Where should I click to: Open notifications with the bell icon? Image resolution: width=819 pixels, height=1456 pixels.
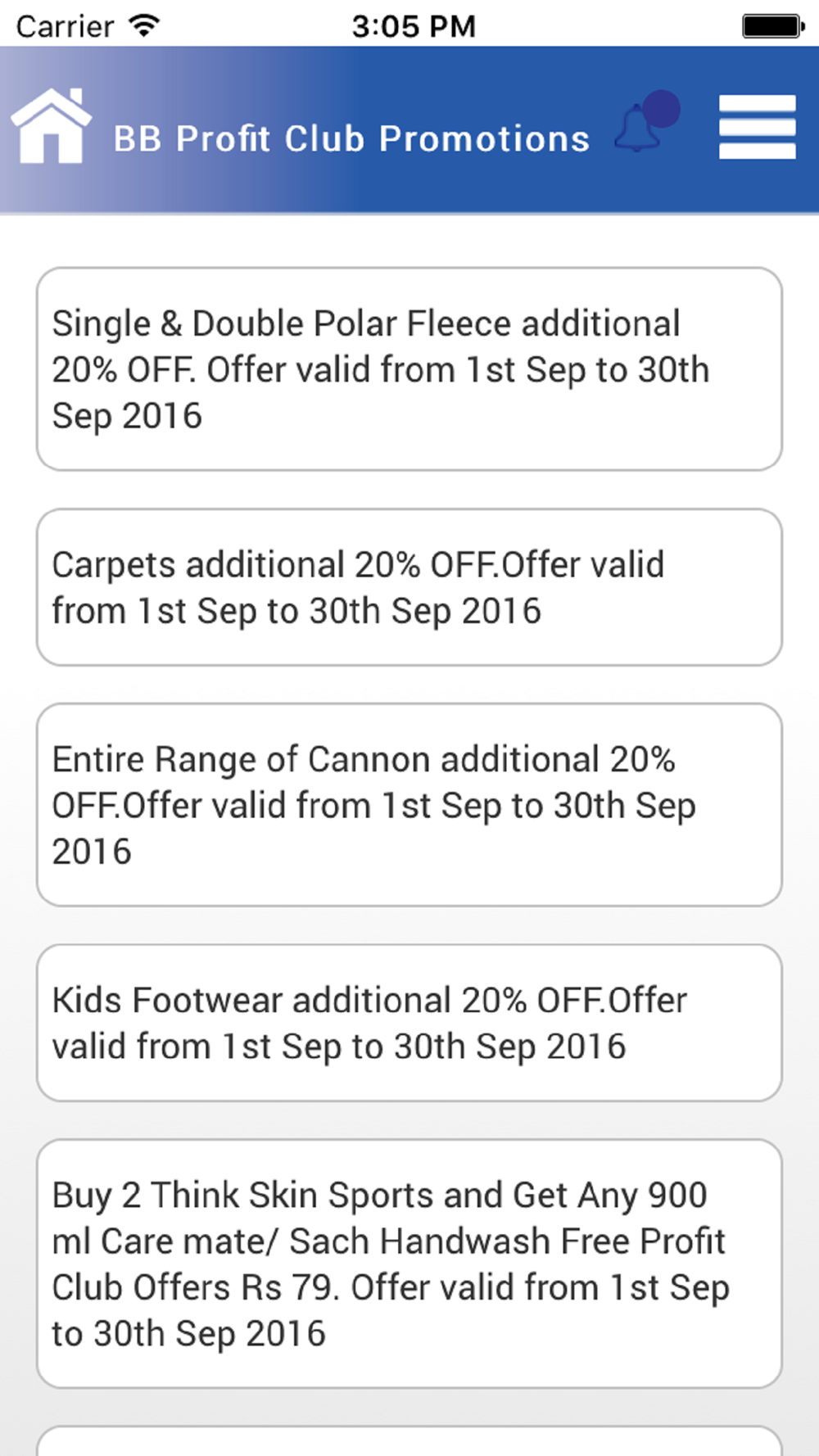pos(638,131)
